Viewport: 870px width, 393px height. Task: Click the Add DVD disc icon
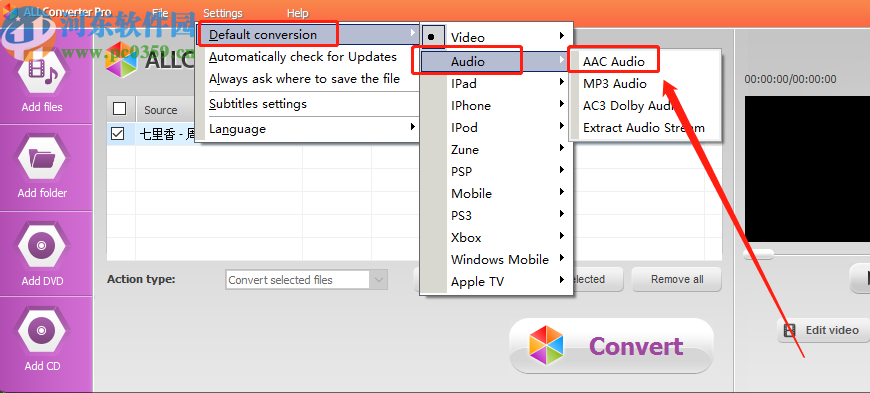click(42, 245)
